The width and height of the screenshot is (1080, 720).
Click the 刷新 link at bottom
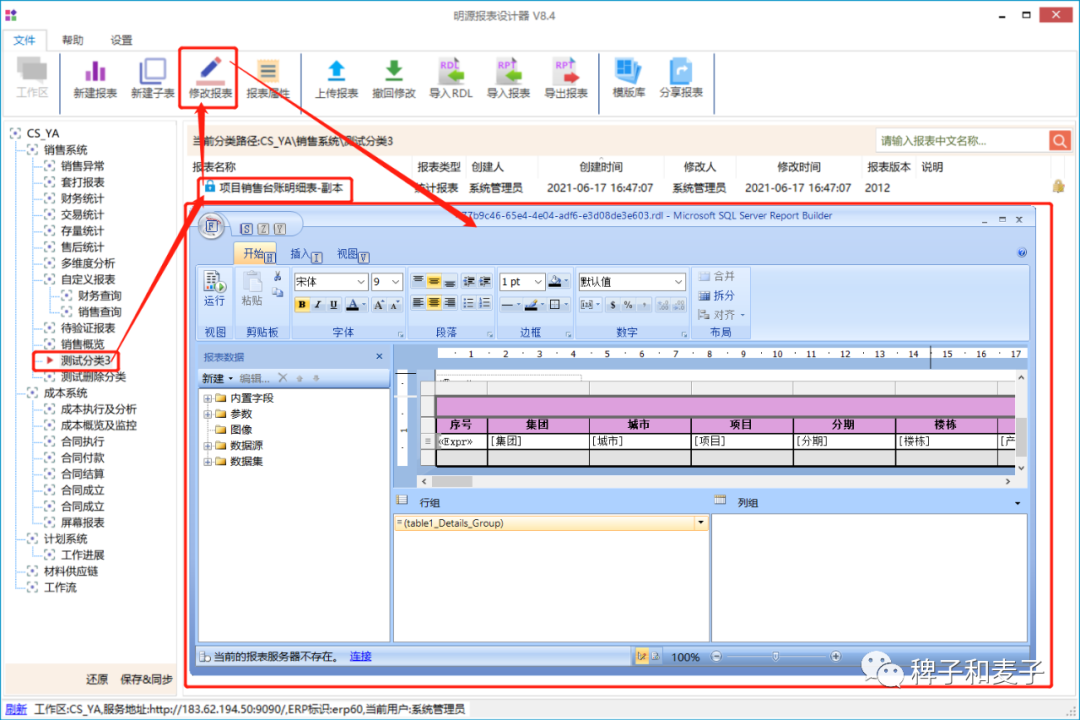[16, 709]
